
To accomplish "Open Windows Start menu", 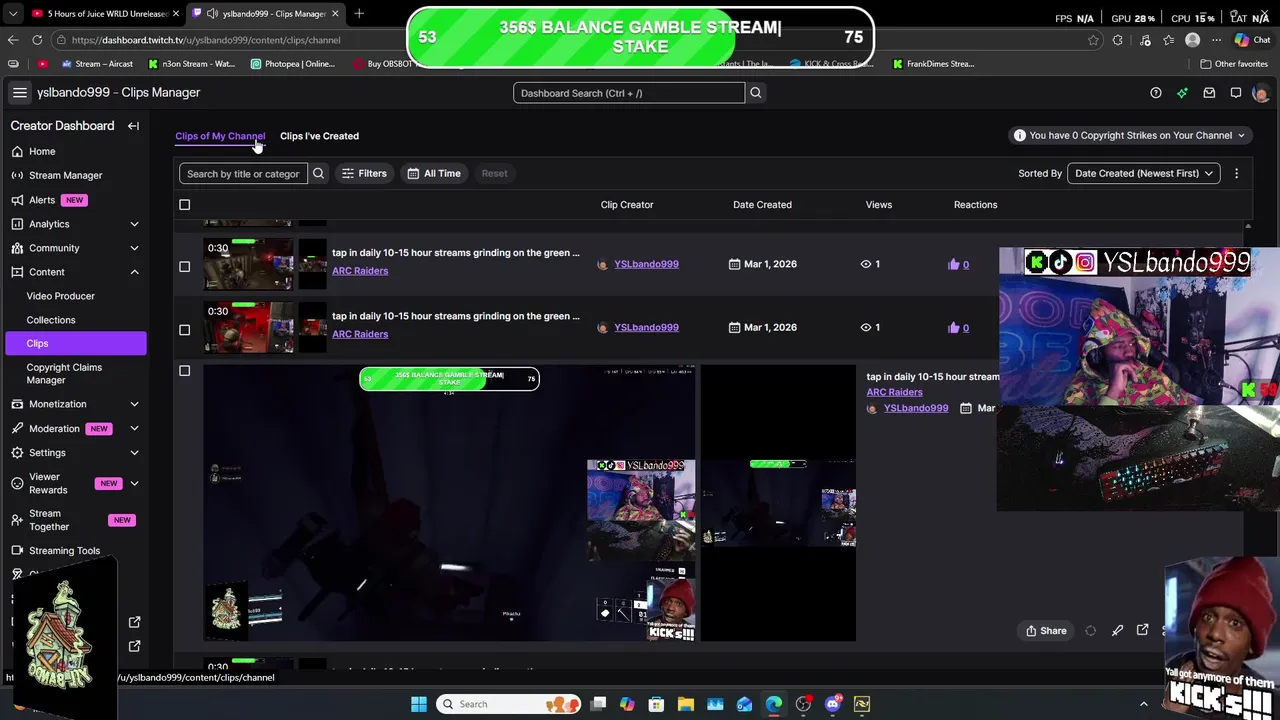I will tap(418, 704).
